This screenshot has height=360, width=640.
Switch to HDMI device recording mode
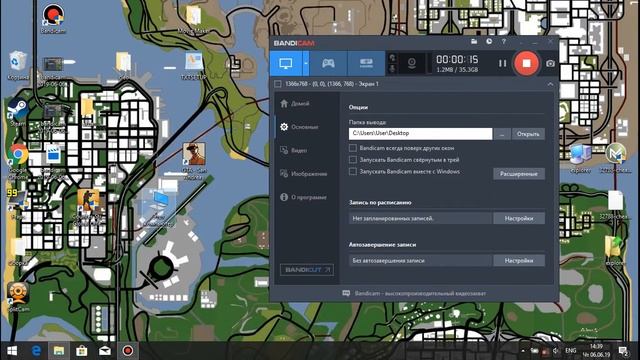pyautogui.click(x=366, y=63)
